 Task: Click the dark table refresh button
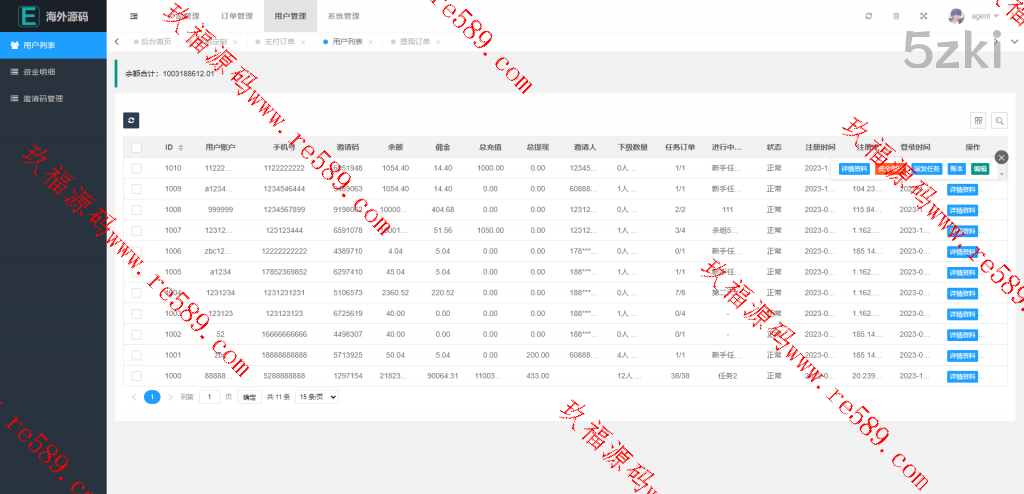pos(131,120)
